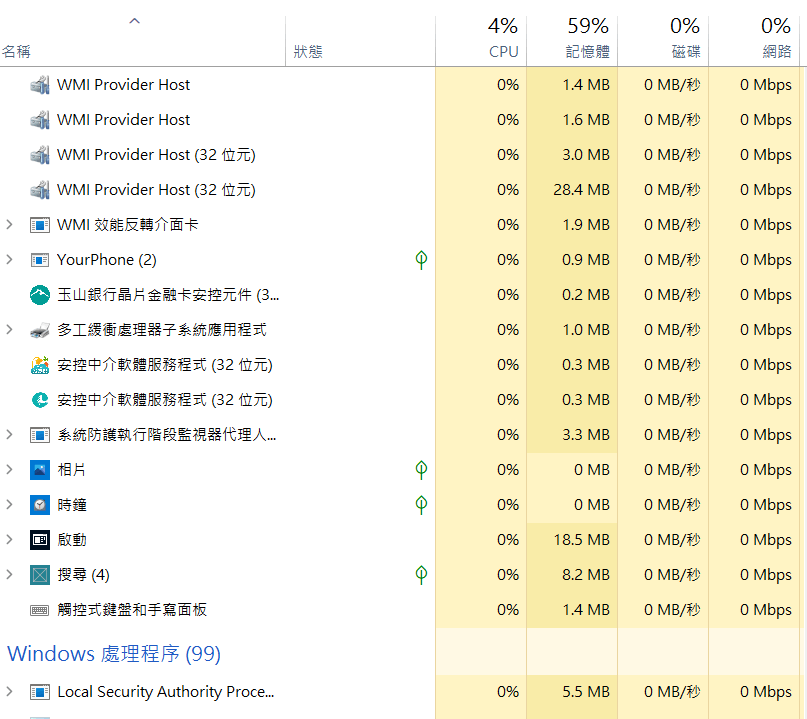Select the first WMI Provider Host row name
The height and width of the screenshot is (719, 807).
coord(124,85)
